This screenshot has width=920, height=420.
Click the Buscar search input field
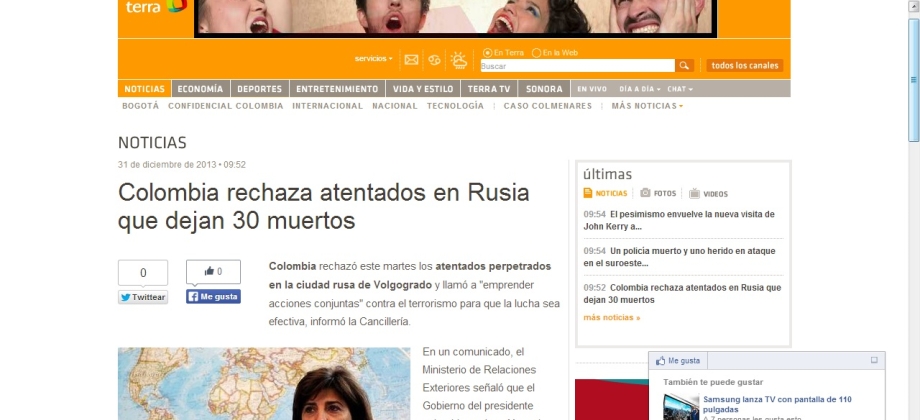(577, 66)
